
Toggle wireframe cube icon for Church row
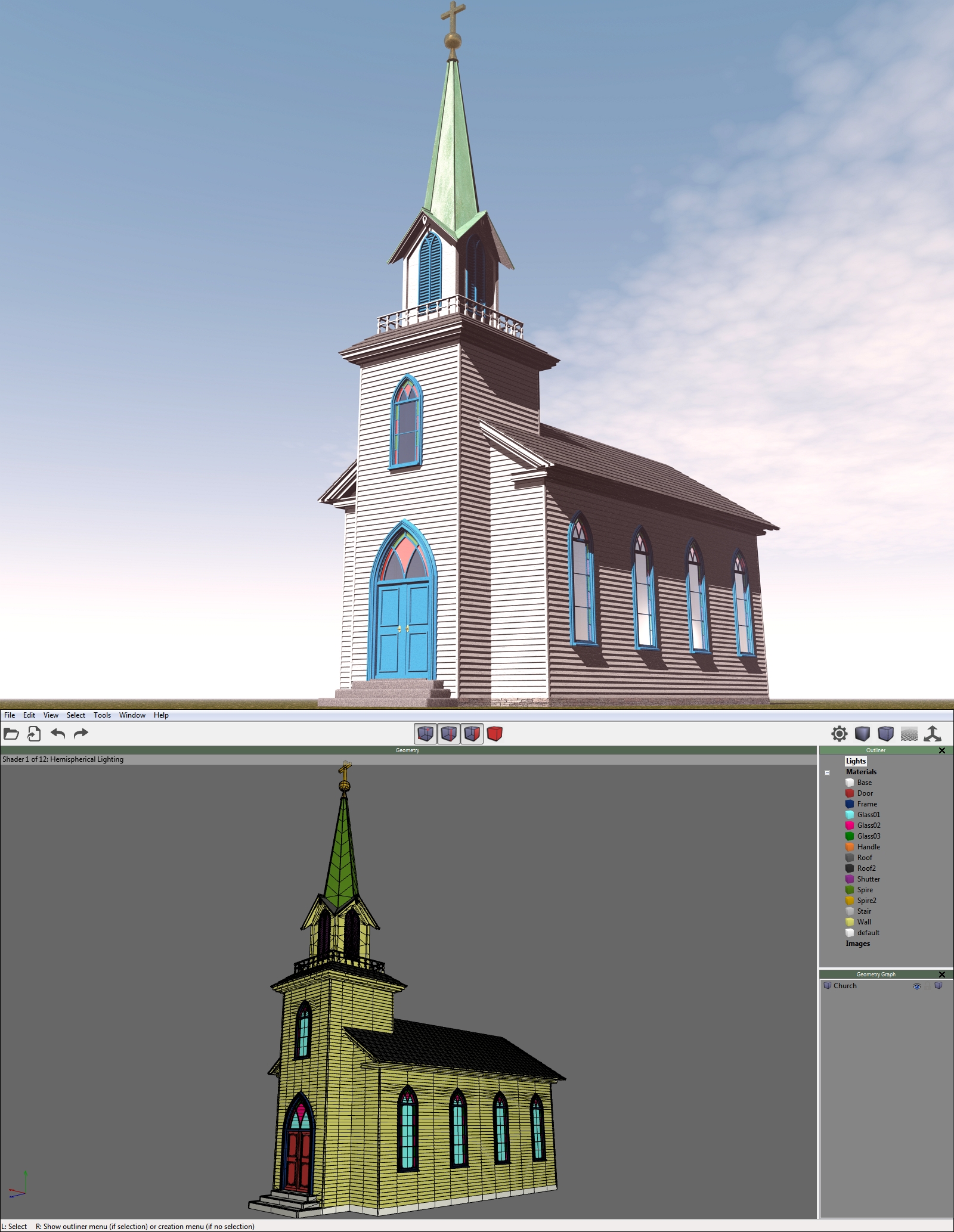pyautogui.click(x=938, y=986)
